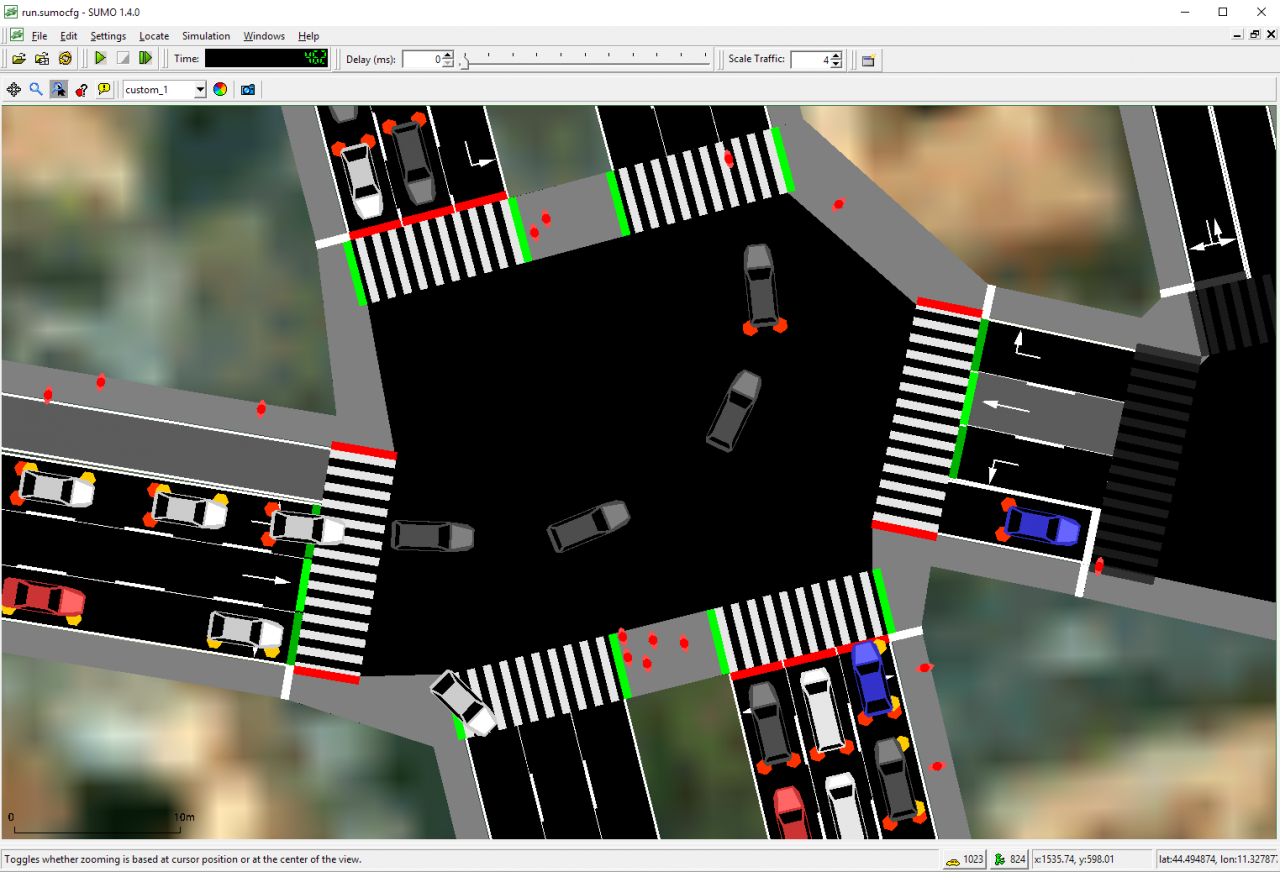
Task: Click the open simulation folder icon
Action: (x=19, y=59)
